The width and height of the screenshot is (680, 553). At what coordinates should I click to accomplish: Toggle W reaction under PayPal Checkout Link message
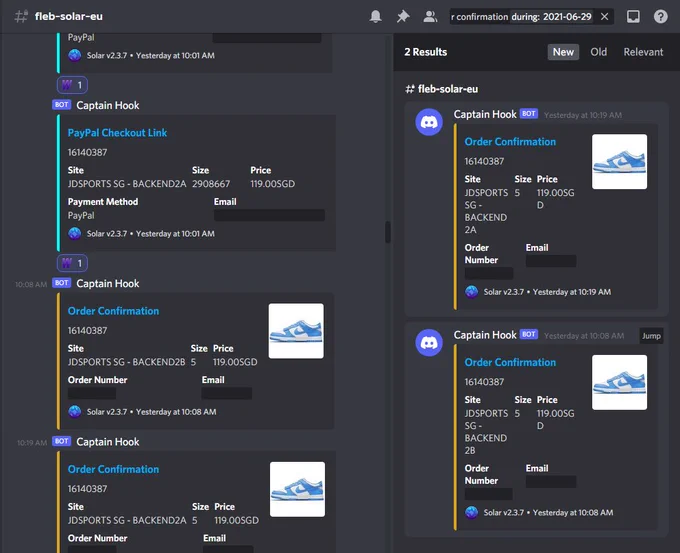click(x=72, y=263)
